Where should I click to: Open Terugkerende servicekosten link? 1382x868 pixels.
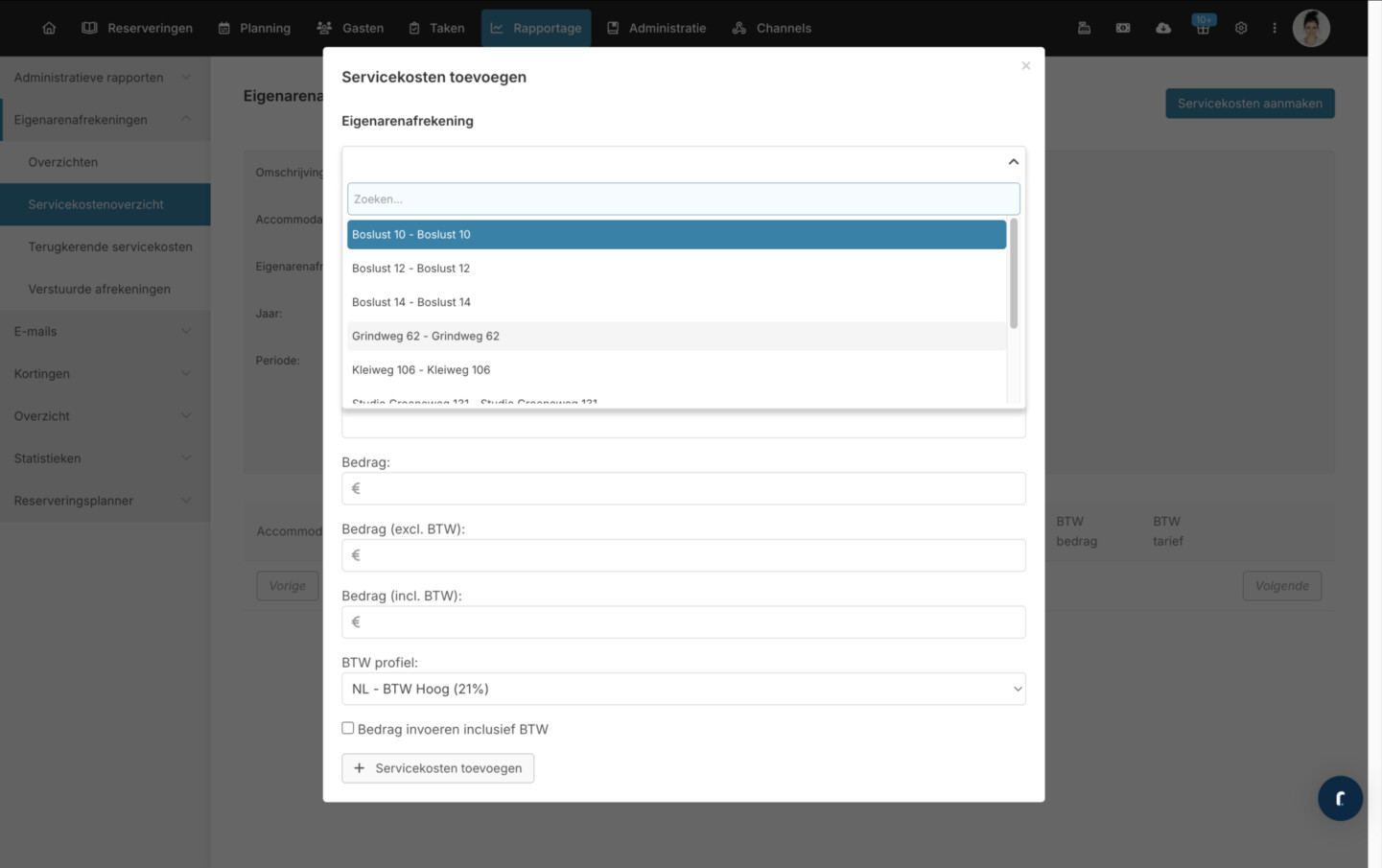(x=110, y=246)
